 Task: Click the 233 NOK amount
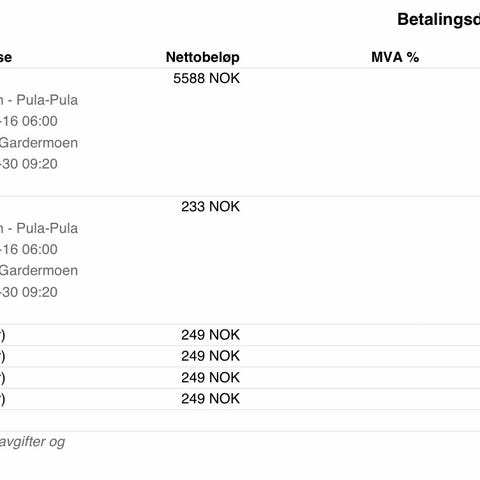point(210,207)
